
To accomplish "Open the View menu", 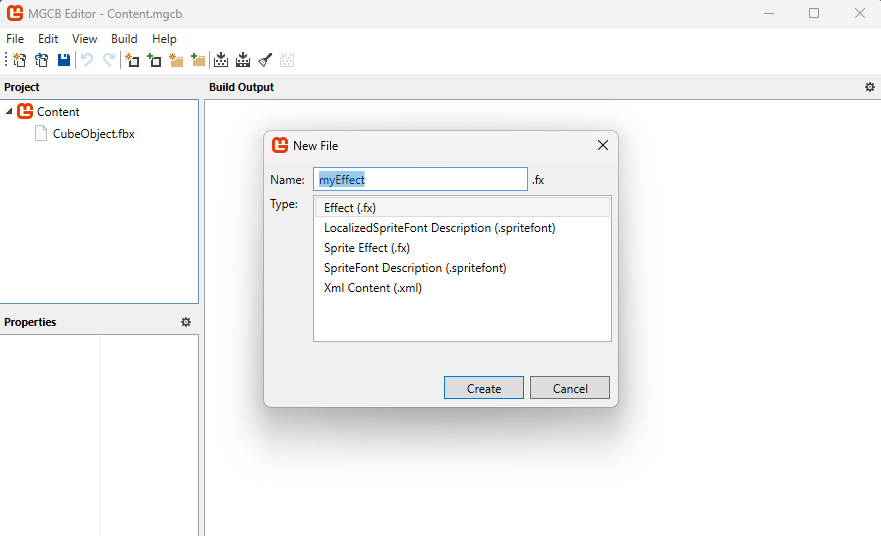I will click(x=84, y=39).
